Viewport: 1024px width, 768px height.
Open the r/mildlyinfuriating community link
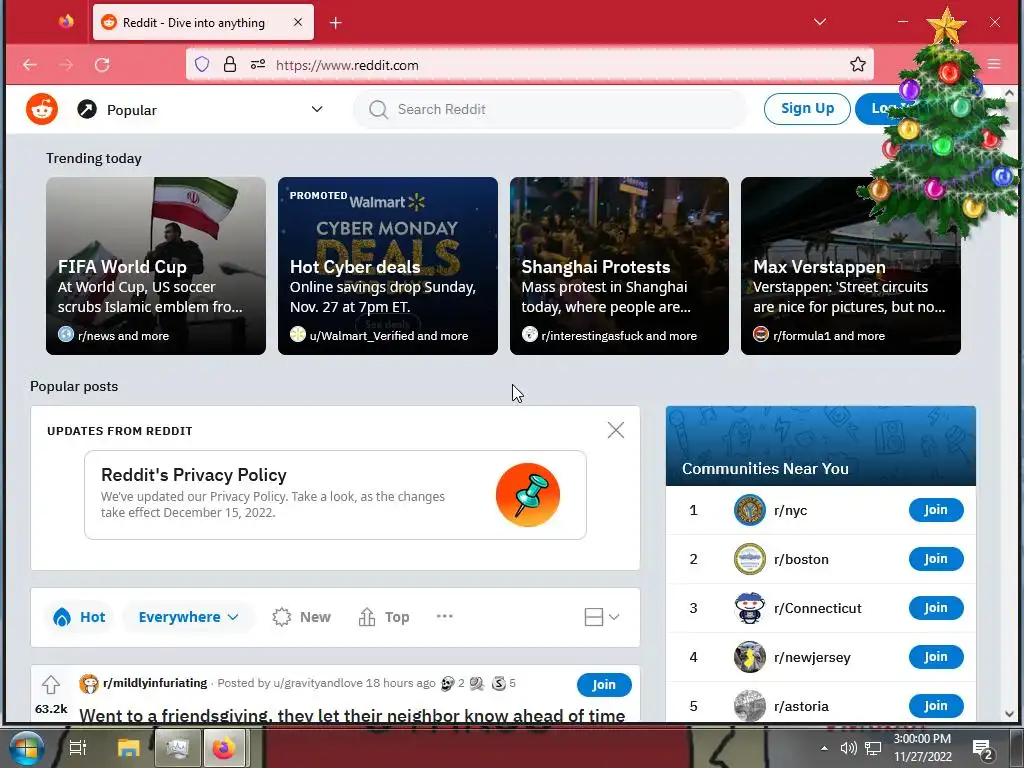(x=155, y=682)
